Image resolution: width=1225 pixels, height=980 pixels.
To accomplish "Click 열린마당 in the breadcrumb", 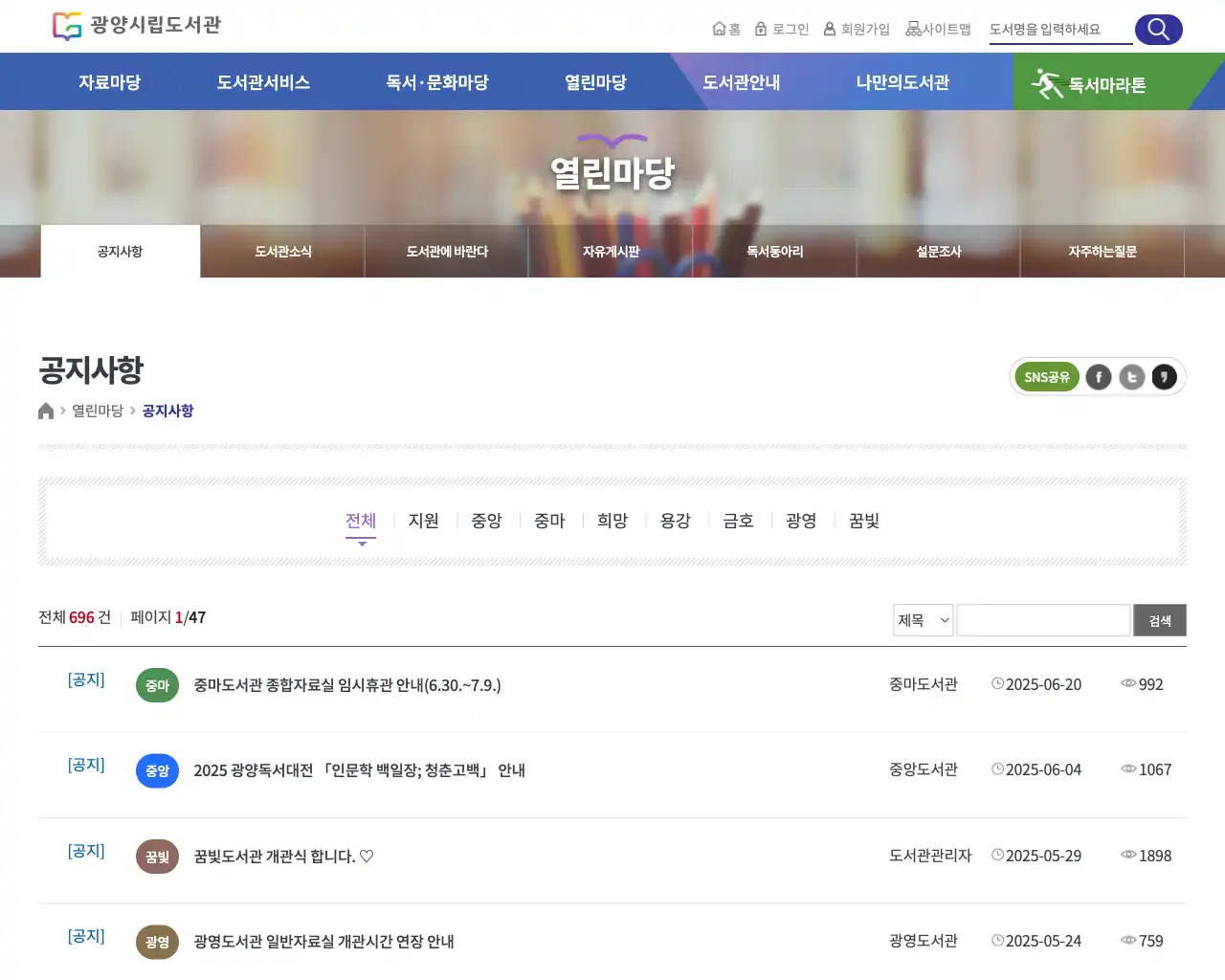I will click(98, 411).
